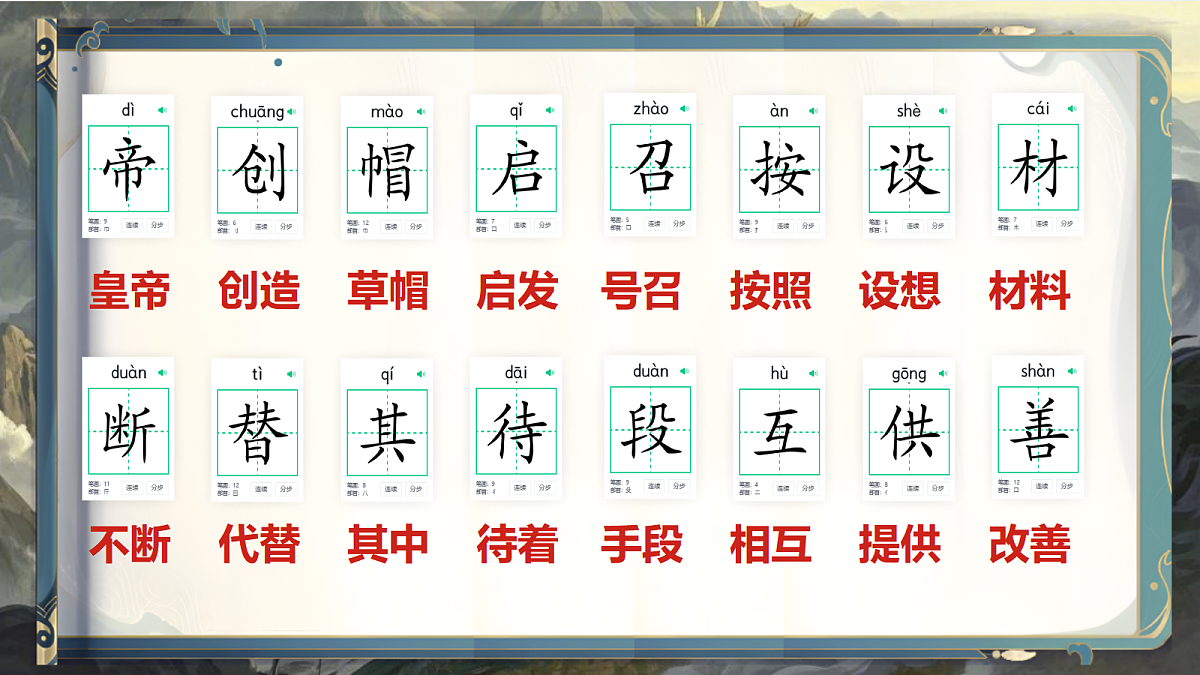Click the red word 相互
The width and height of the screenshot is (1200, 675).
(x=771, y=545)
